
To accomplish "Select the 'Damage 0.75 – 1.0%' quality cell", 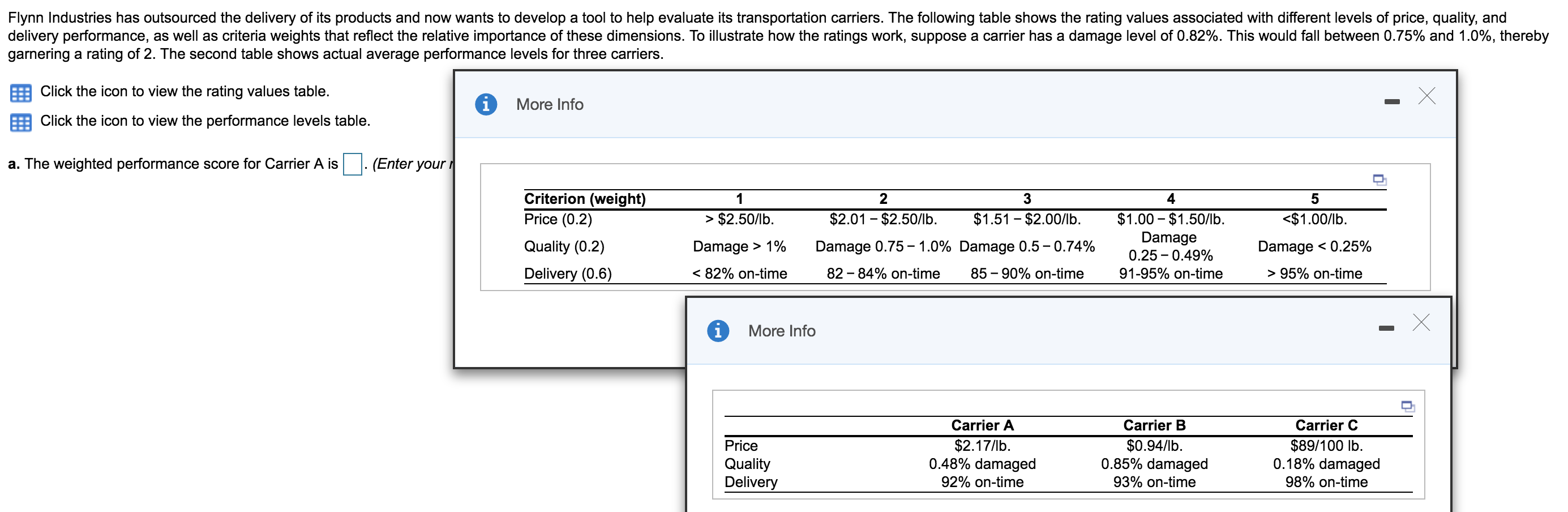I will [x=883, y=246].
